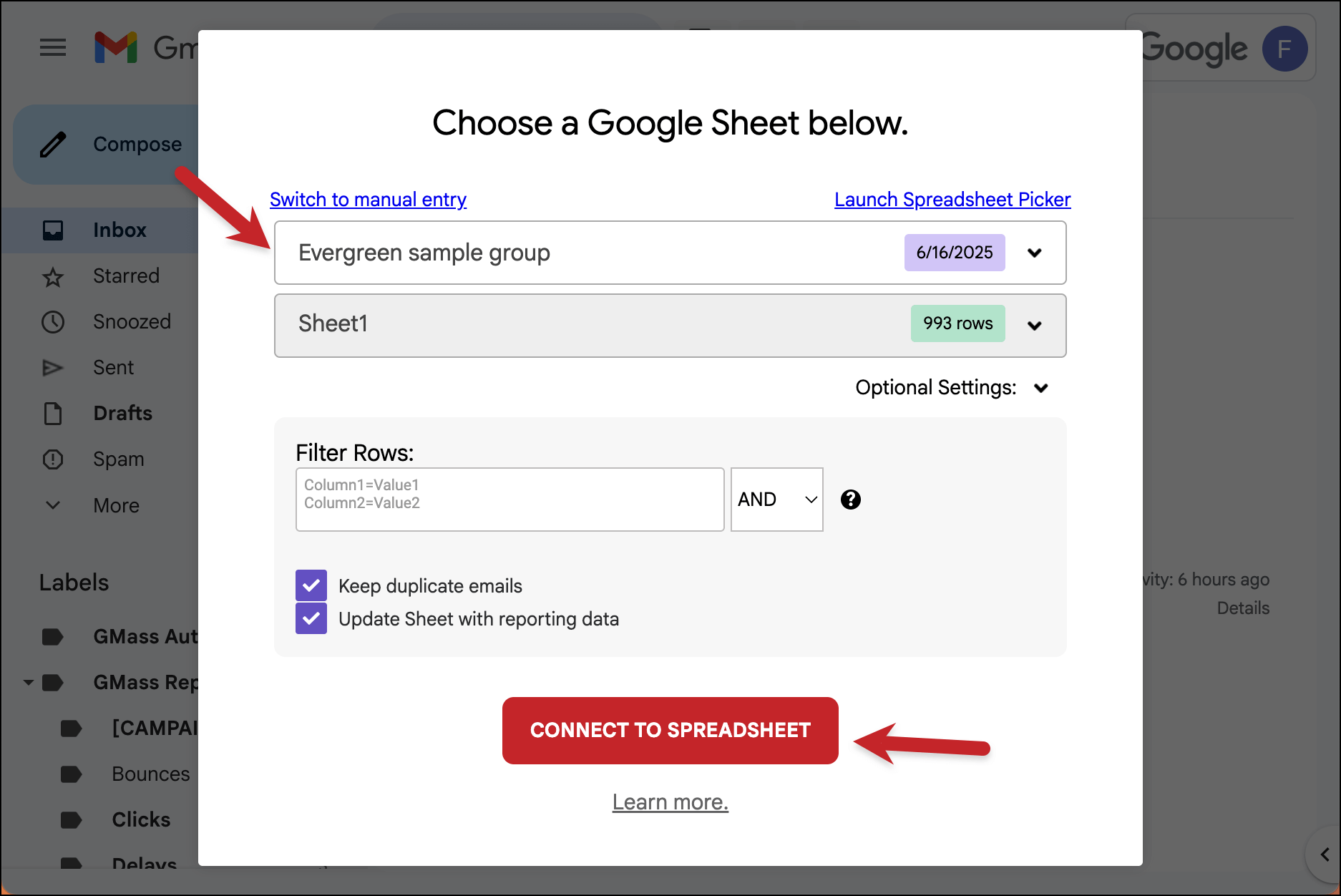The width and height of the screenshot is (1341, 896).
Task: Show the side panel chevron arrow
Action: coord(1325,854)
